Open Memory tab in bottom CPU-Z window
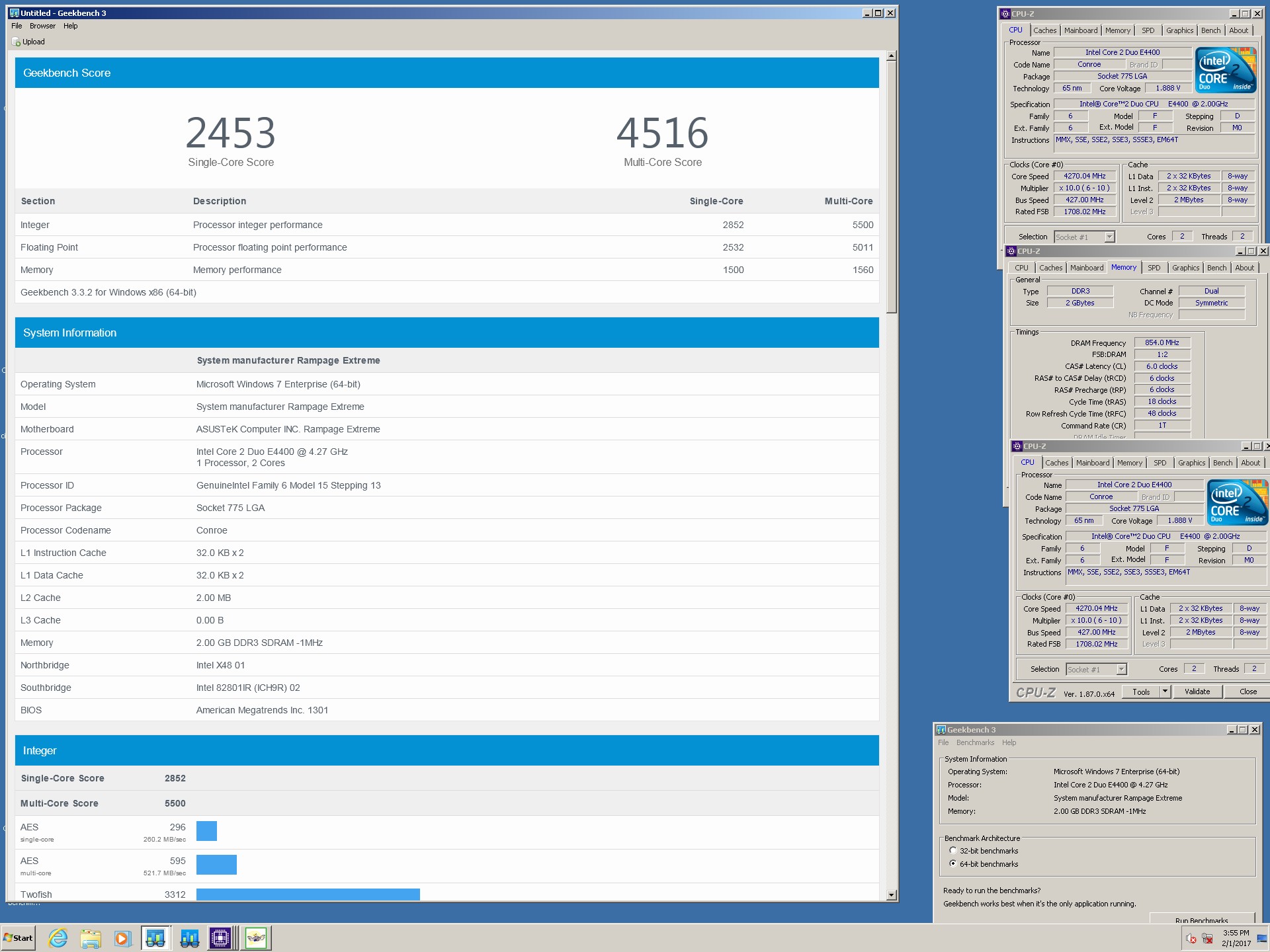 click(1130, 463)
